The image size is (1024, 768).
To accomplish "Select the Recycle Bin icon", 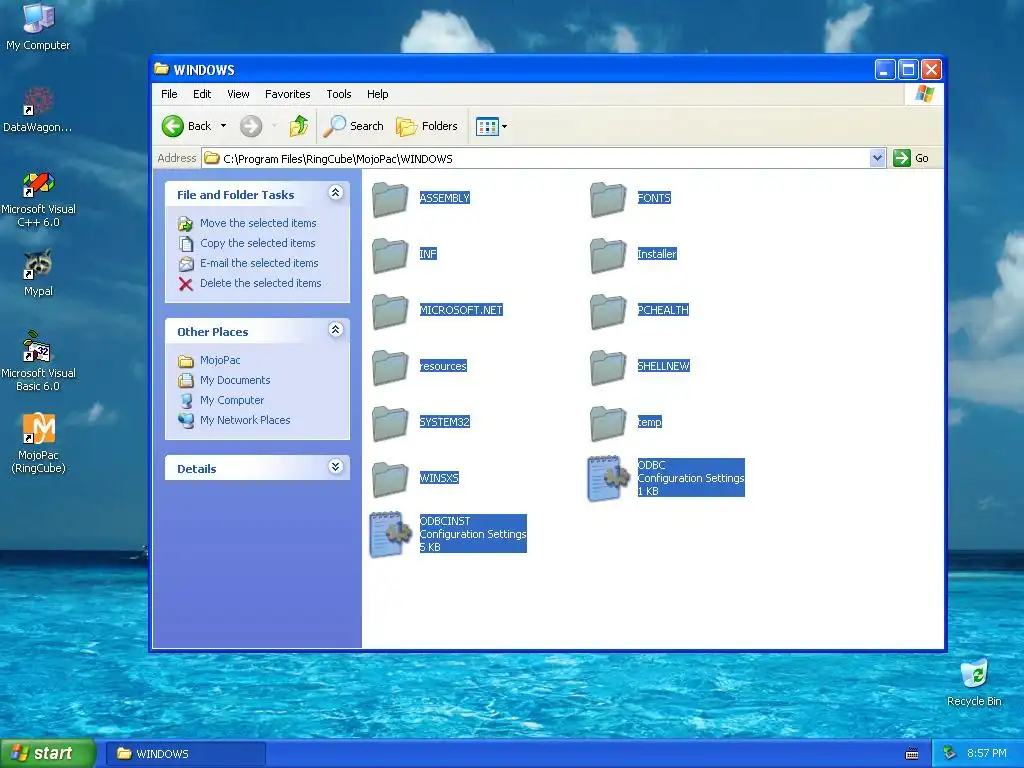I will tap(974, 682).
